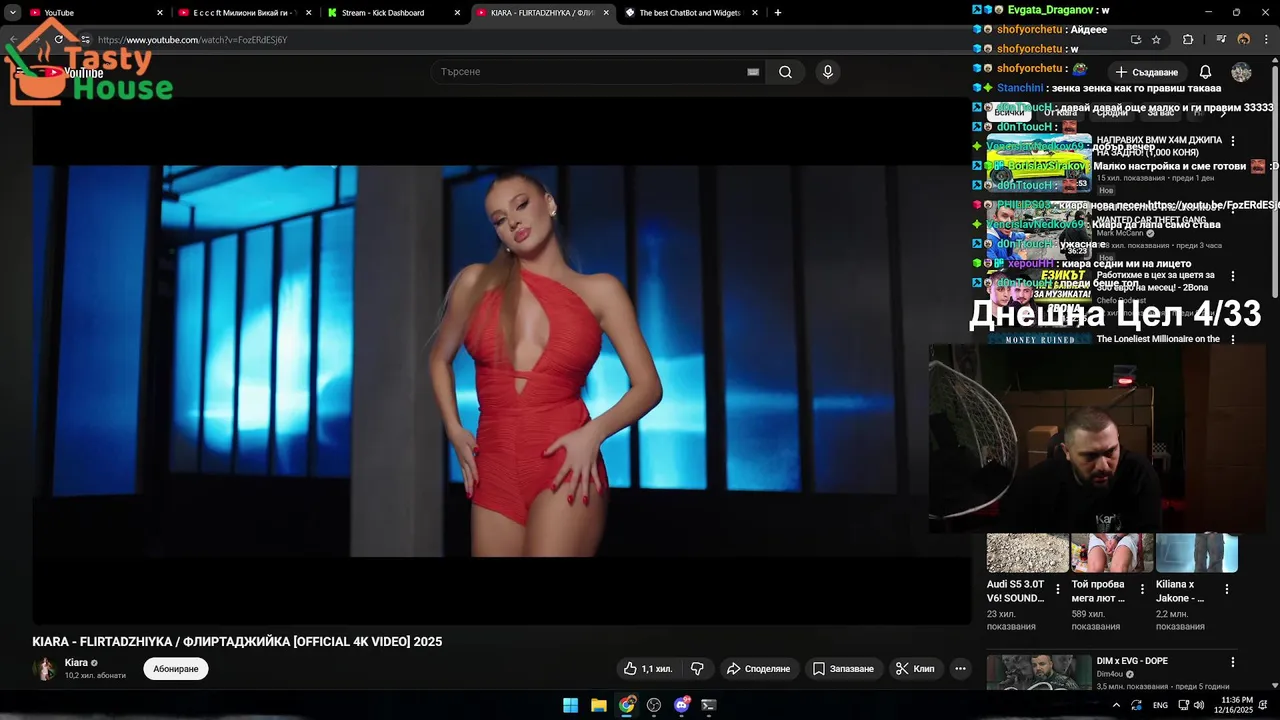Switch to the YouTube tab

pos(94,13)
